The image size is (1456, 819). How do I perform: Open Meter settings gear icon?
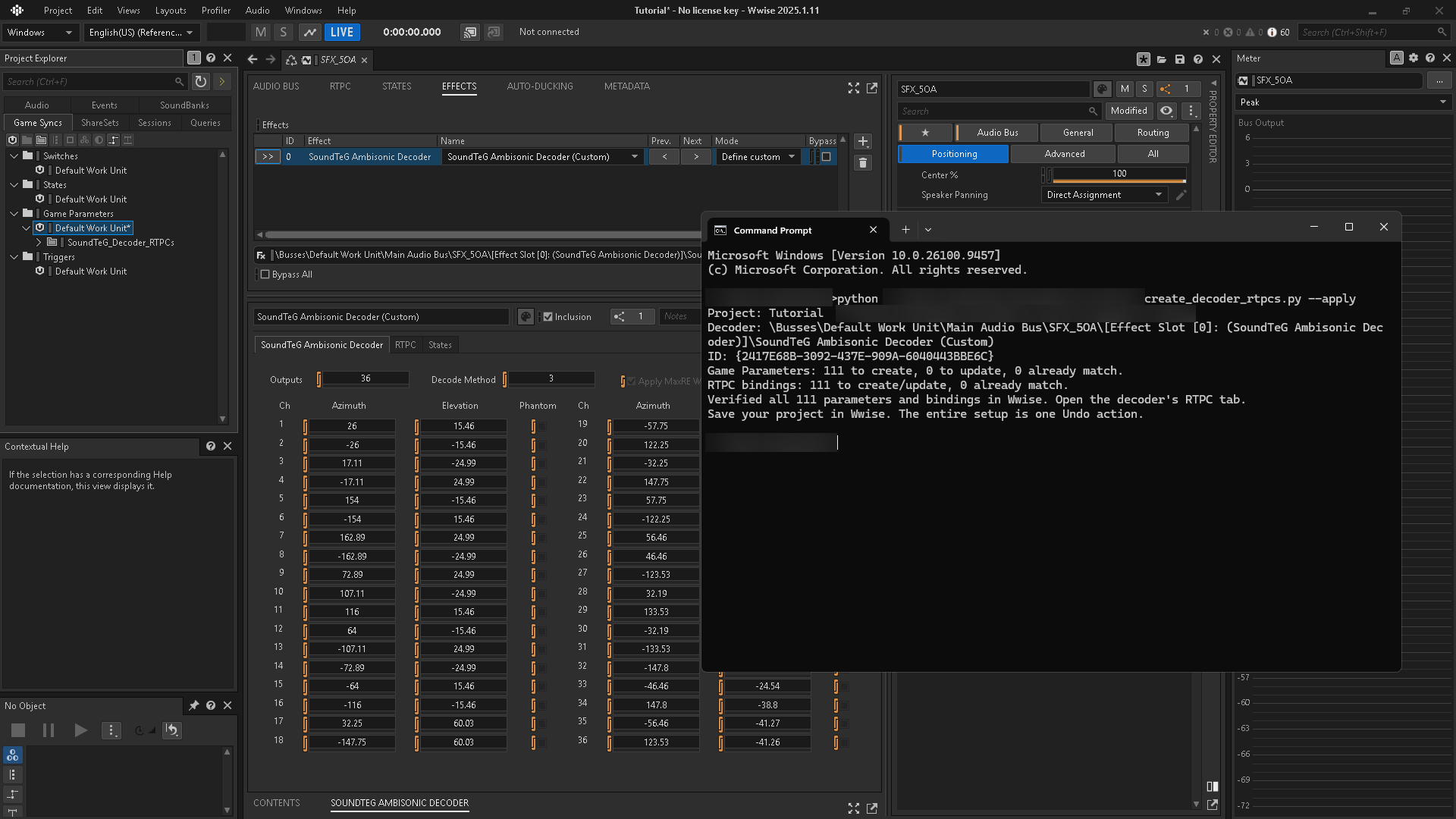1414,58
